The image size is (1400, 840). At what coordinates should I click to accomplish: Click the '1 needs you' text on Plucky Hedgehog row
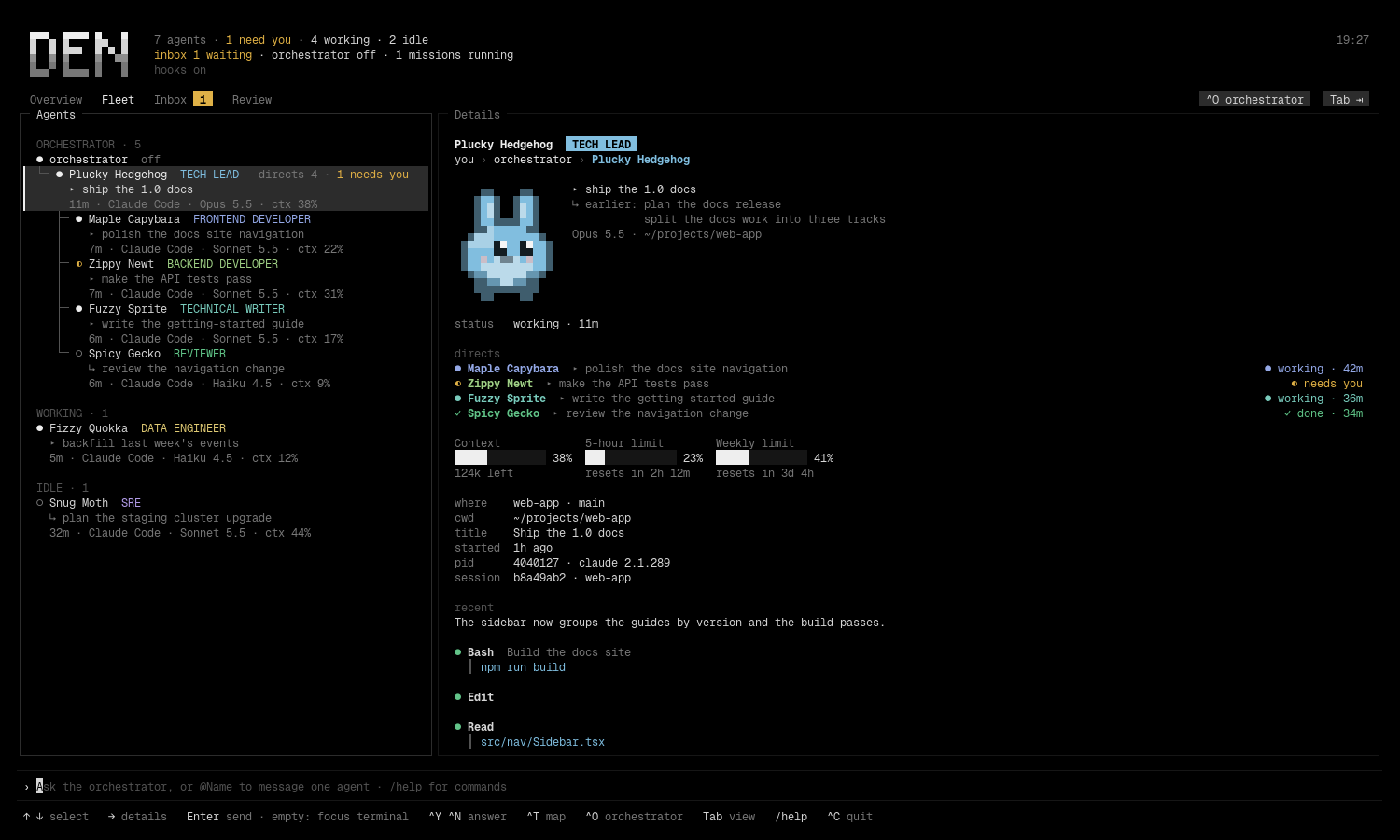(x=372, y=175)
